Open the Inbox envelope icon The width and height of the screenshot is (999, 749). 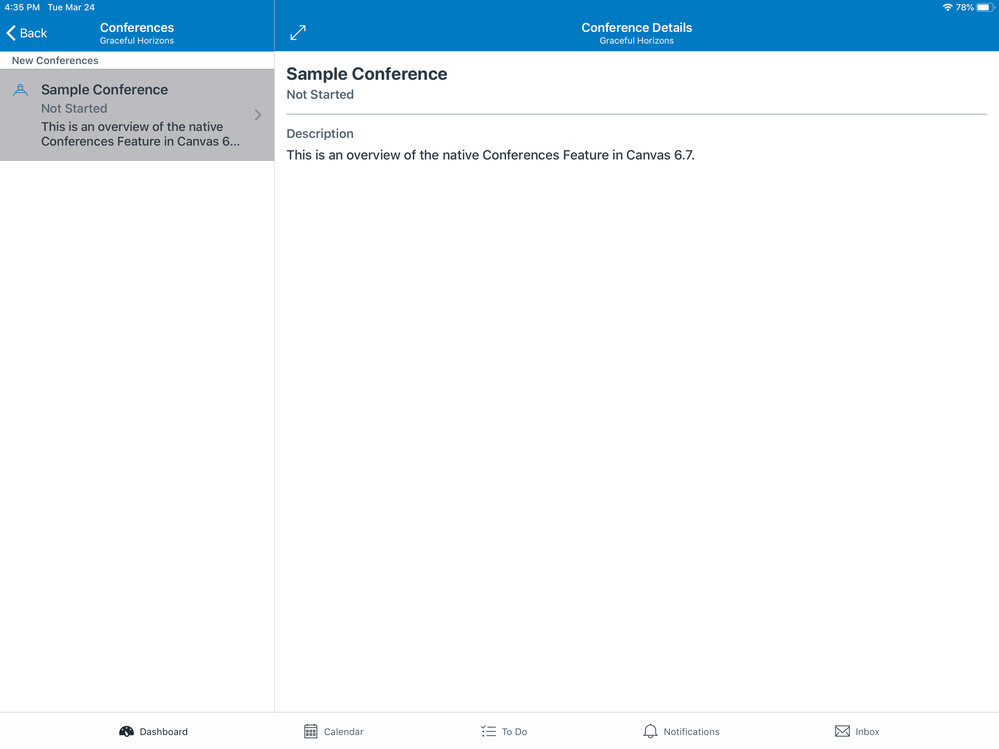[840, 731]
